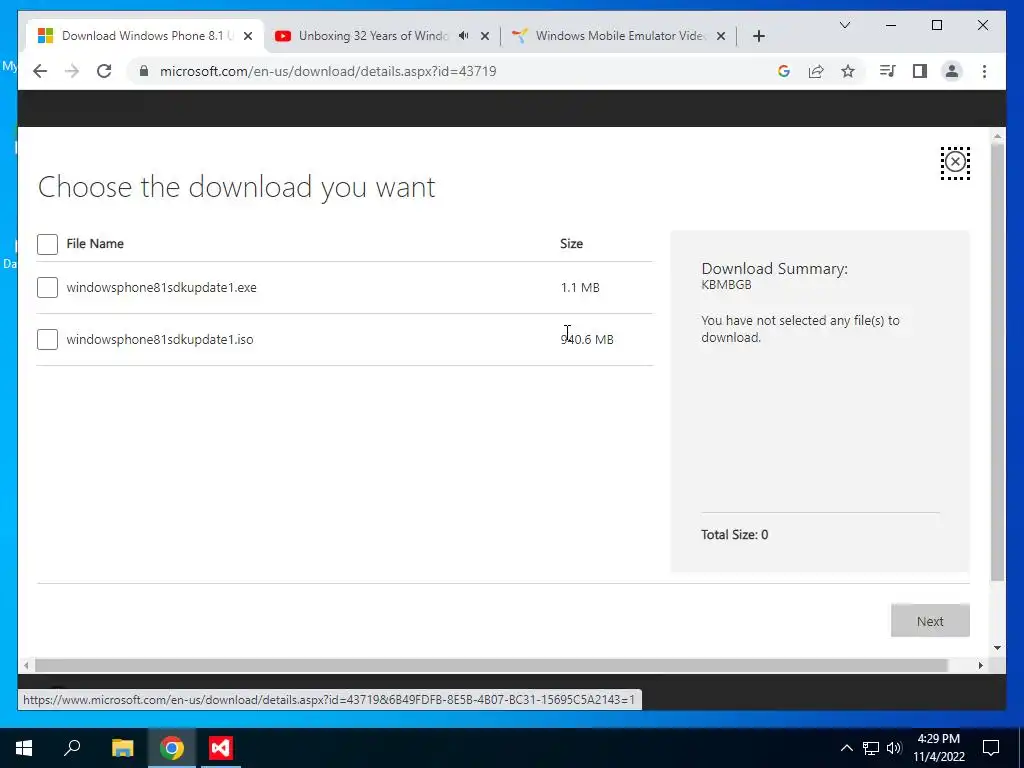
Task: Show hidden system tray icons
Action: click(846, 748)
